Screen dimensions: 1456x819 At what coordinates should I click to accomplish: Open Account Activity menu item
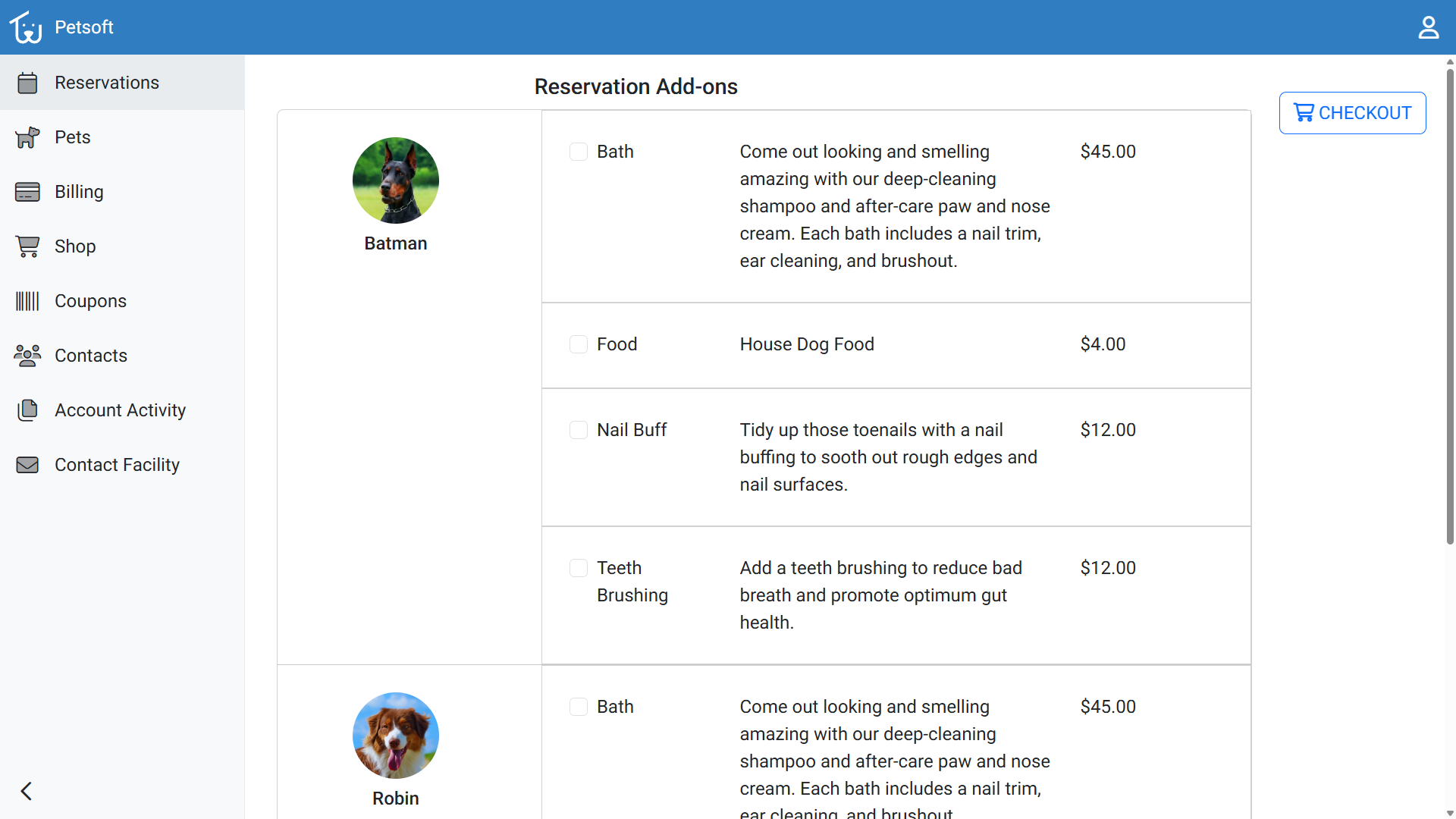point(120,410)
